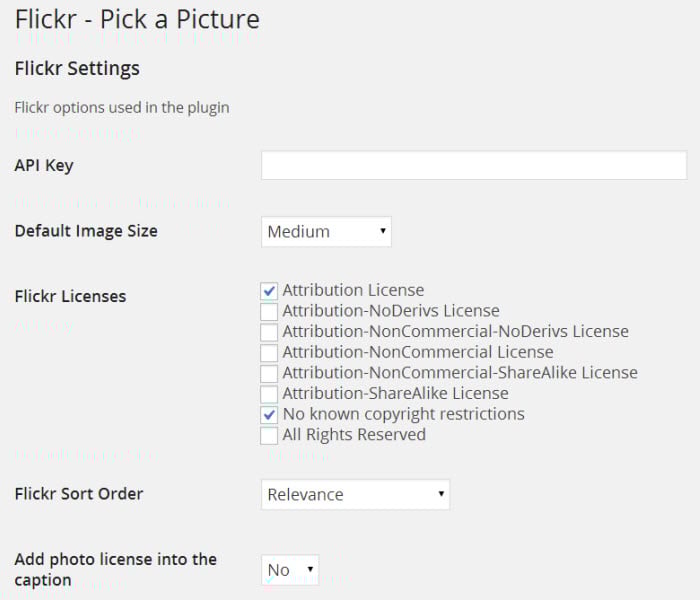Open the Default Image Size dropdown
The image size is (700, 600).
tap(326, 231)
